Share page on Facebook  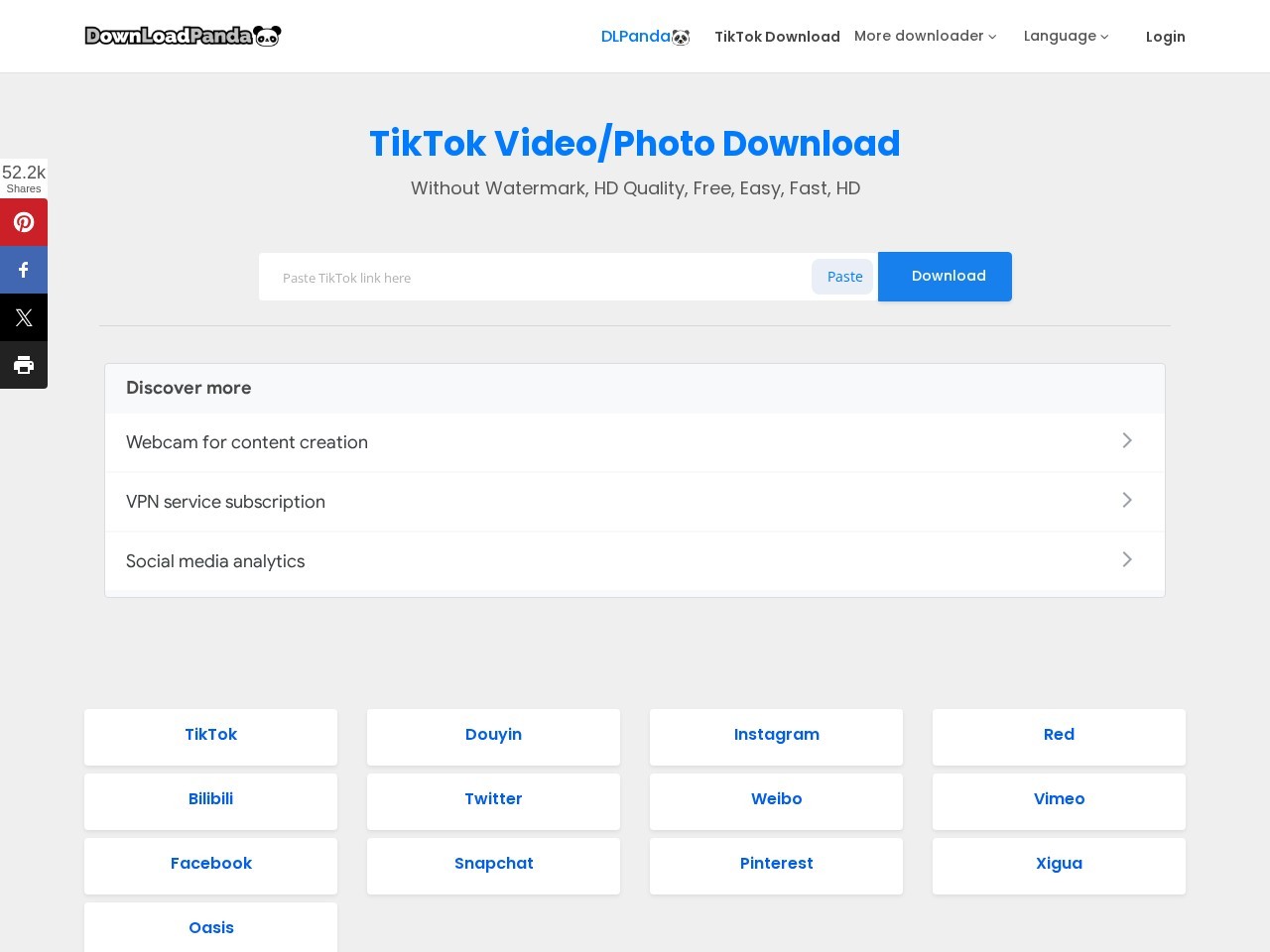pos(24,270)
